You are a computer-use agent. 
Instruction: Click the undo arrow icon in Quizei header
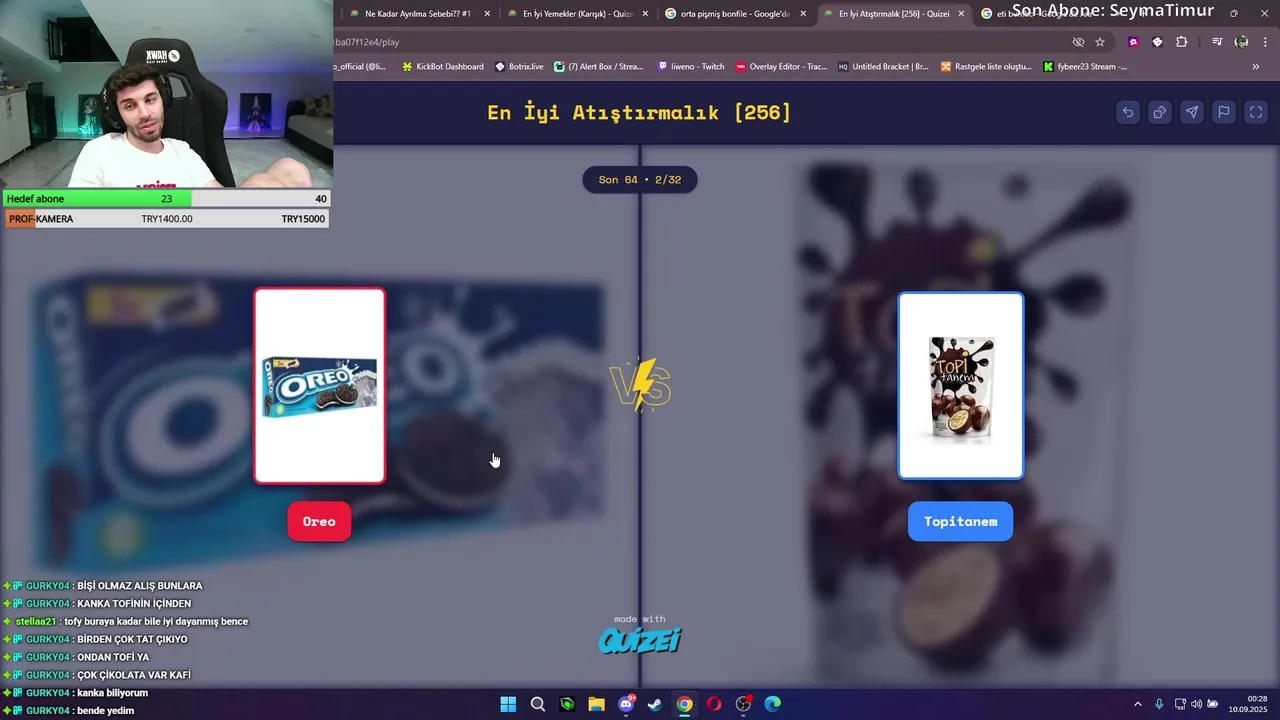(x=1128, y=112)
